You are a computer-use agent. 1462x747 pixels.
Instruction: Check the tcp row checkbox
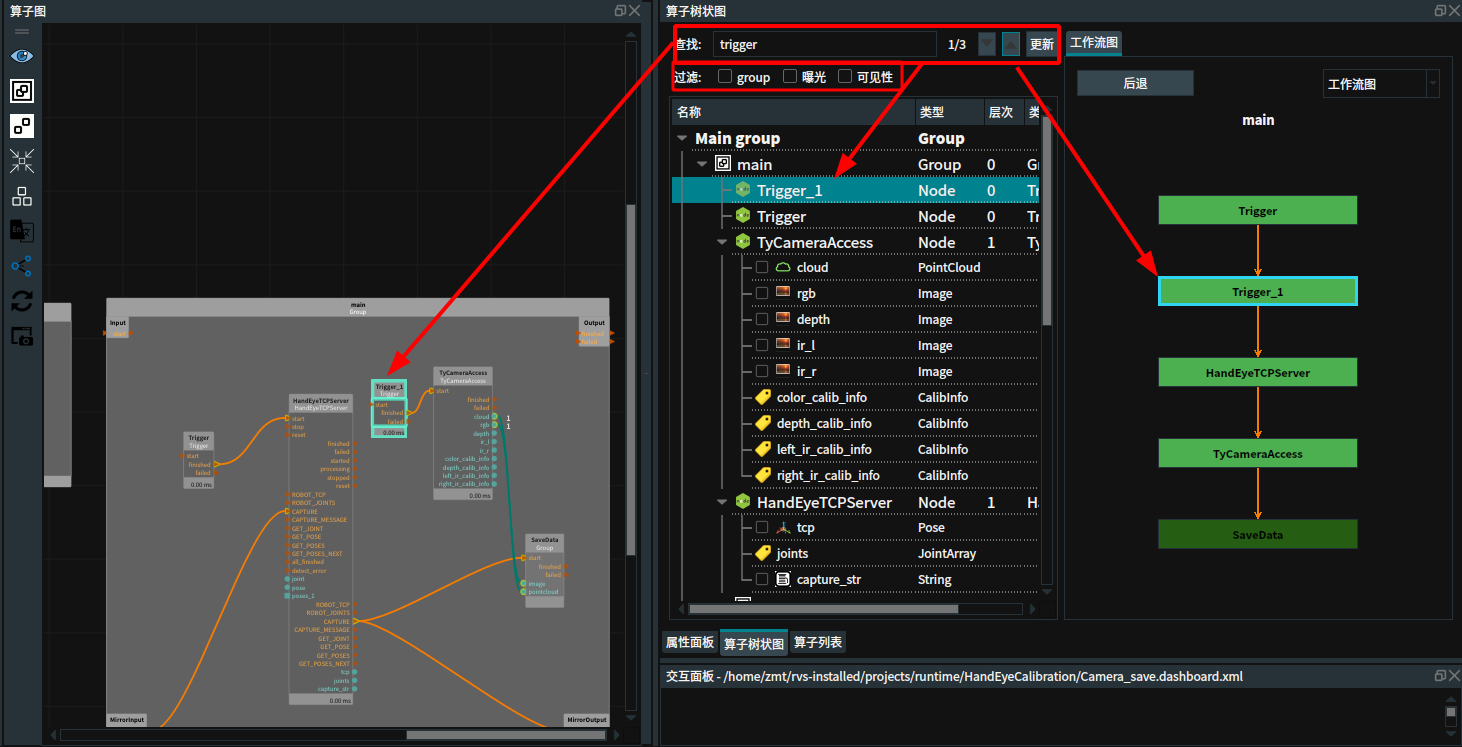[762, 528]
